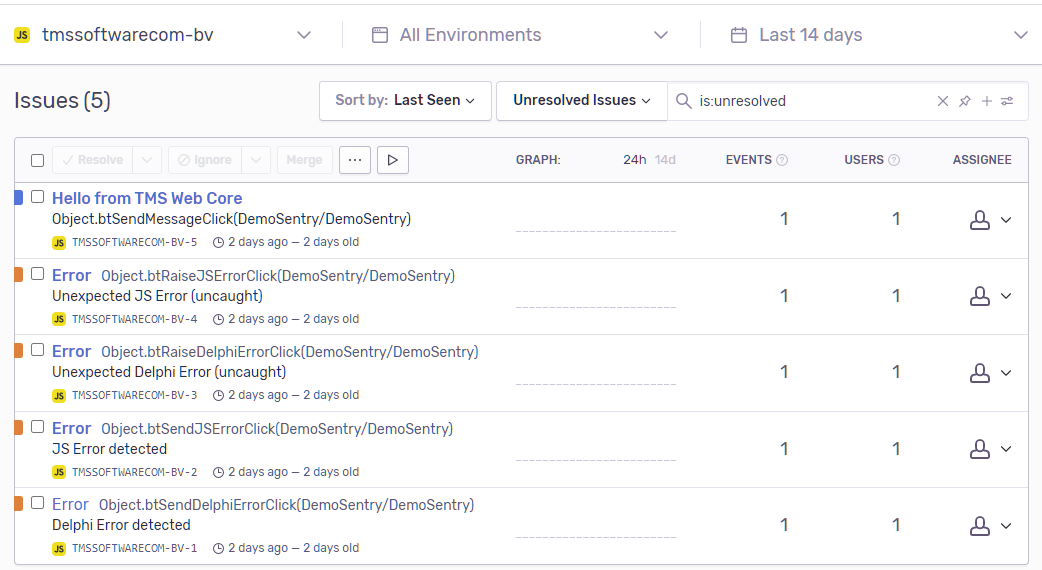Screen dimensions: 1042x570
Task: Assign the JS Error detected issue via person icon
Action: tap(980, 449)
